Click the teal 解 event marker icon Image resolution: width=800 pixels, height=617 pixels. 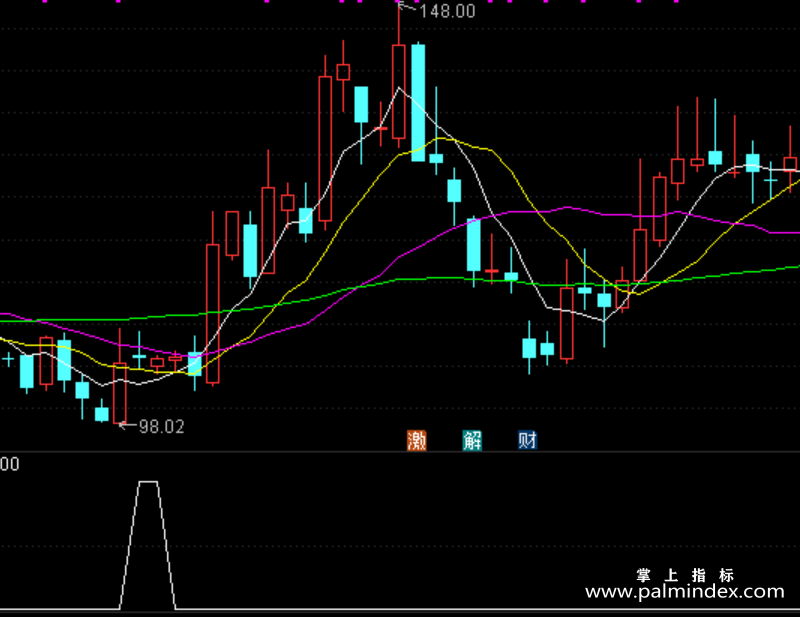[472, 440]
